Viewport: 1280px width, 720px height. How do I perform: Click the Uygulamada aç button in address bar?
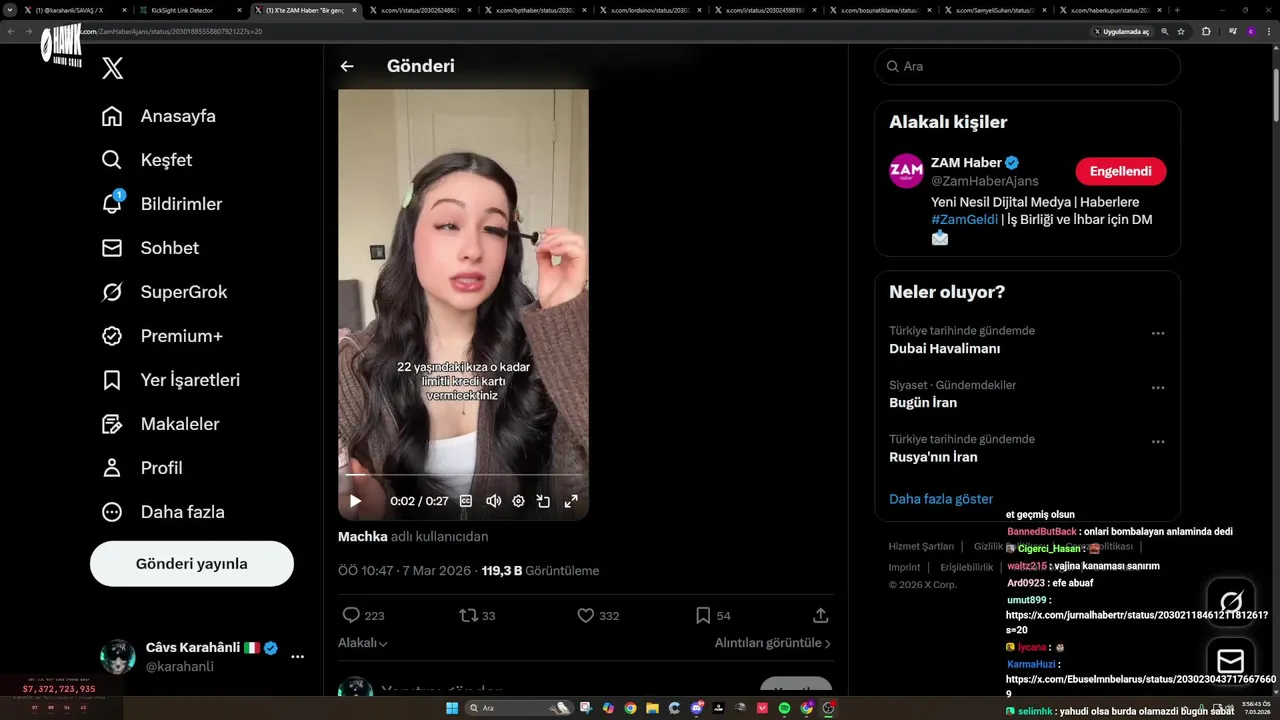click(1122, 31)
